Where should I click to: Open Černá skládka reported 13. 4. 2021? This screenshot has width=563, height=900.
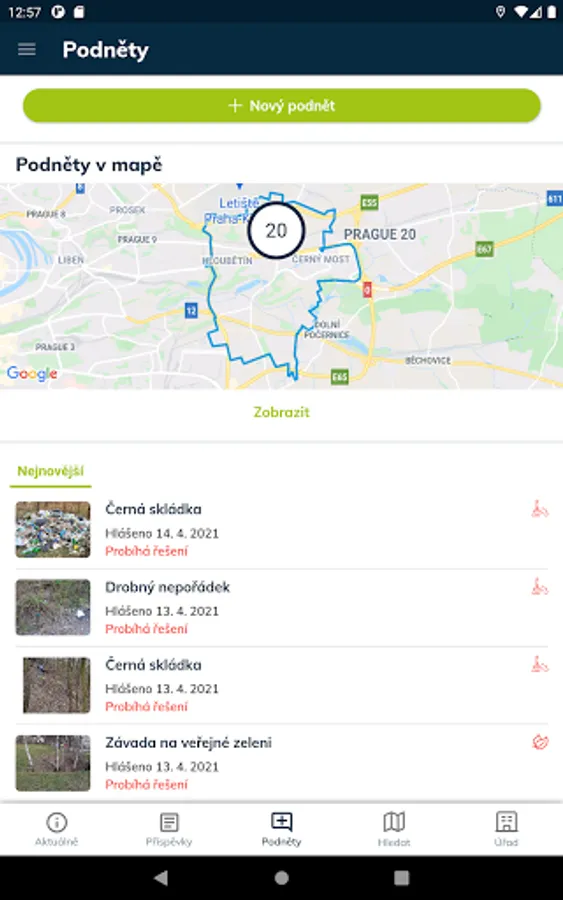coord(281,685)
